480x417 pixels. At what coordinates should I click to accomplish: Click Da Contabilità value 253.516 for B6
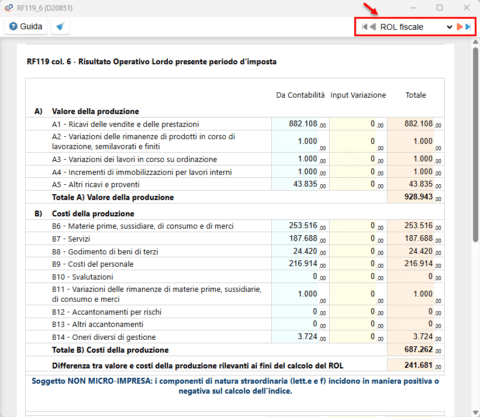(303, 226)
